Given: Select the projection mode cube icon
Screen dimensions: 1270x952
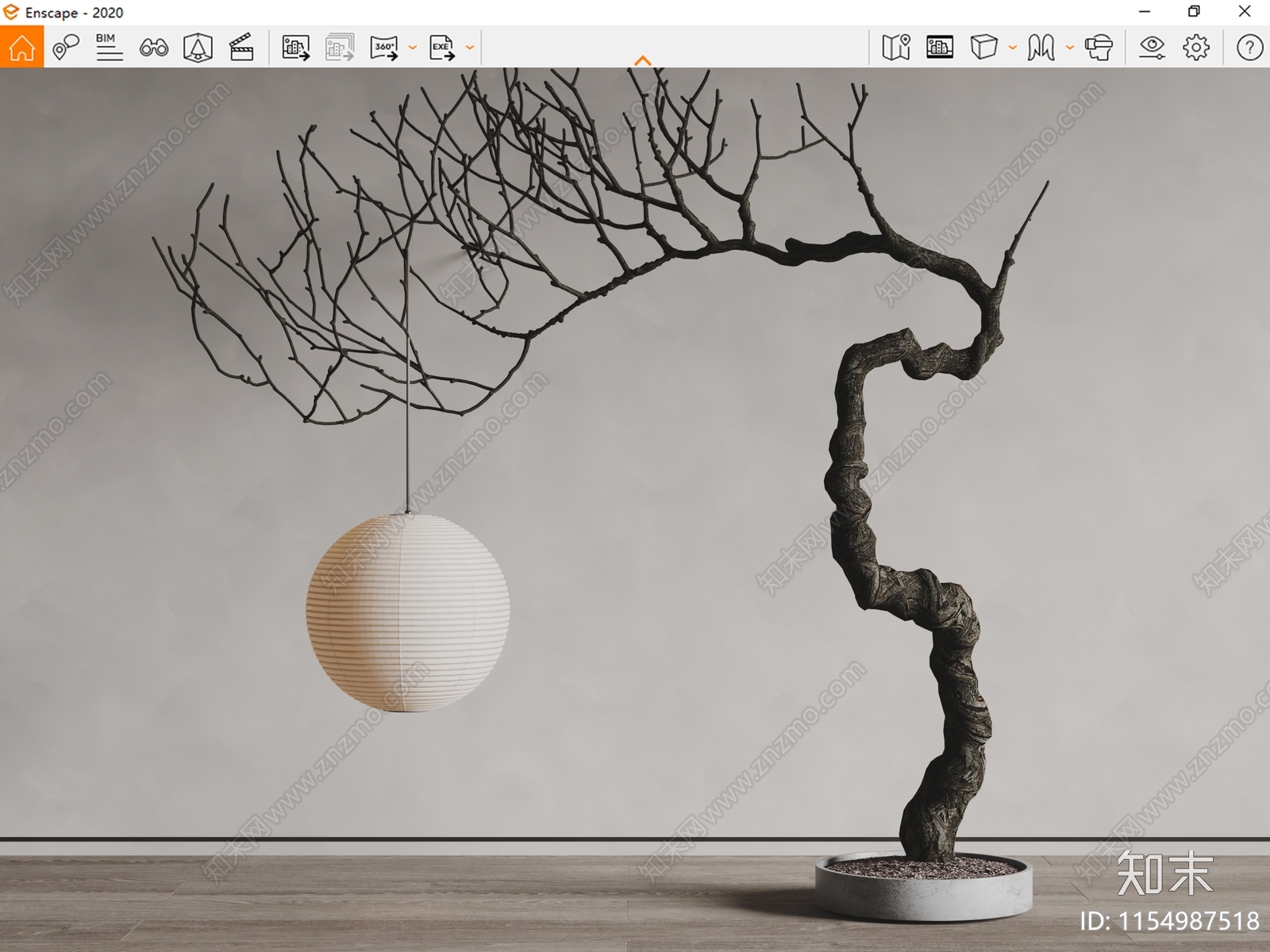Looking at the screenshot, I should point(983,48).
